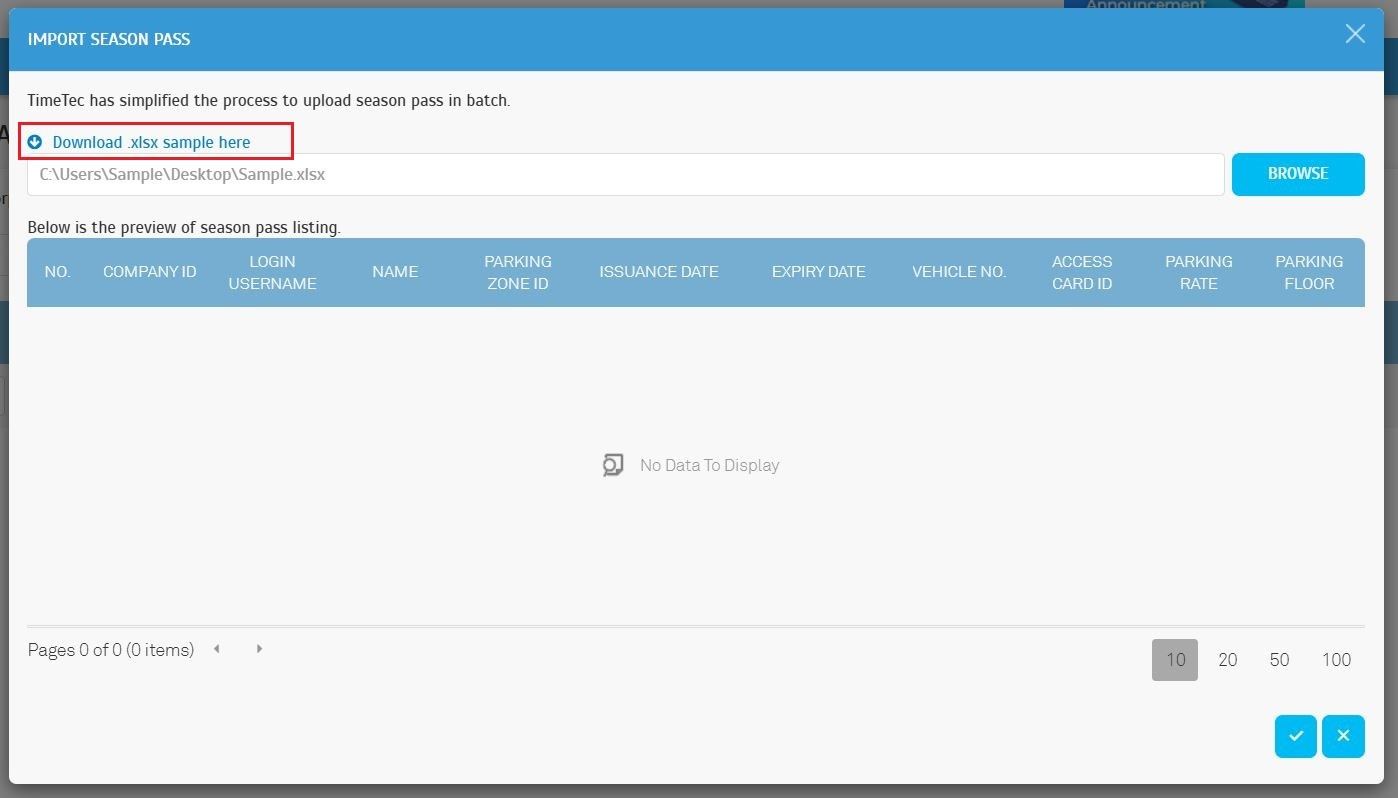This screenshot has height=798, width=1398.
Task: Click the download arrow icon beside sample link
Action: coord(35,142)
